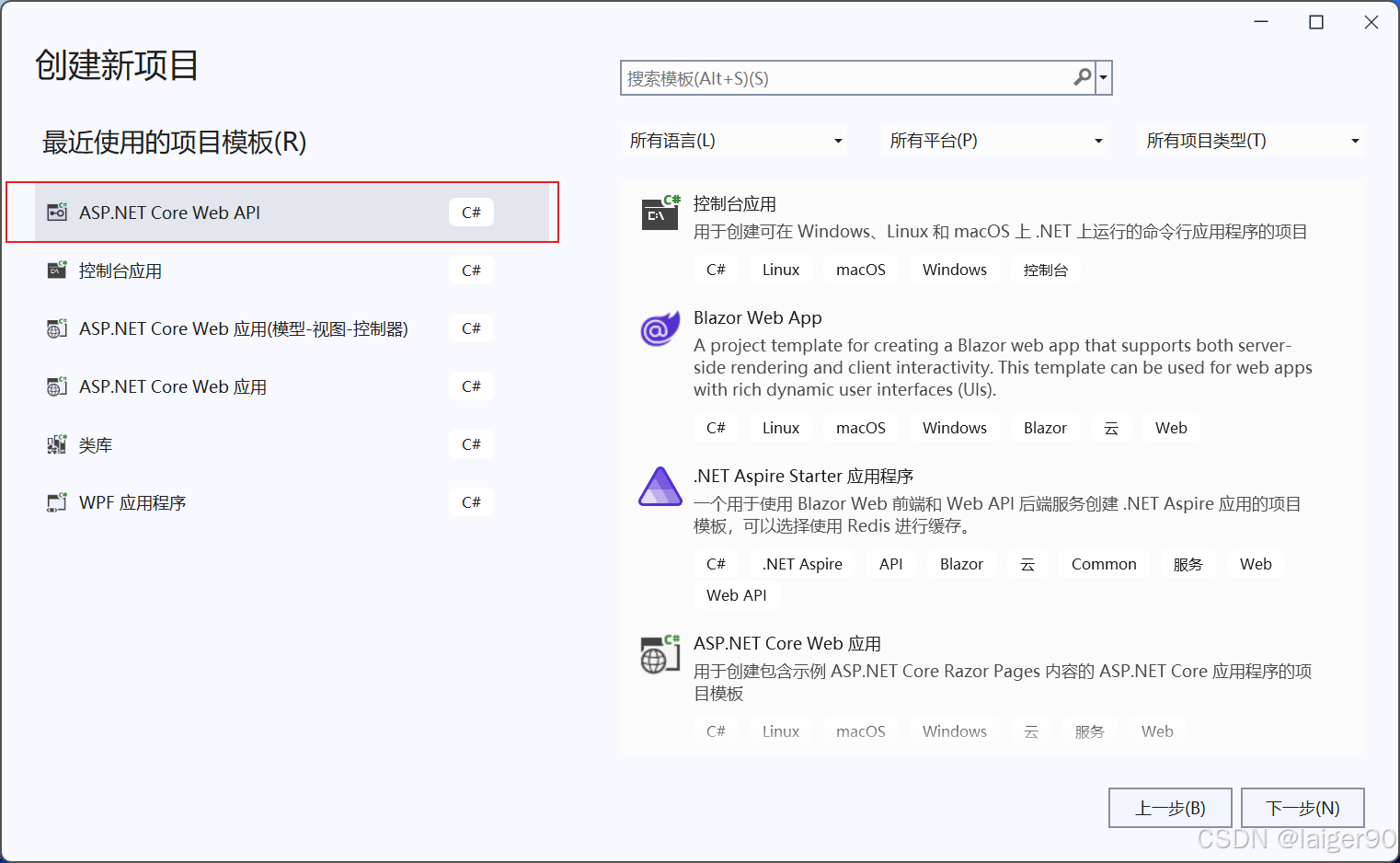Click the C# tag on ASP.NET Core Web API row
This screenshot has width=1400, height=863.
pos(471,213)
